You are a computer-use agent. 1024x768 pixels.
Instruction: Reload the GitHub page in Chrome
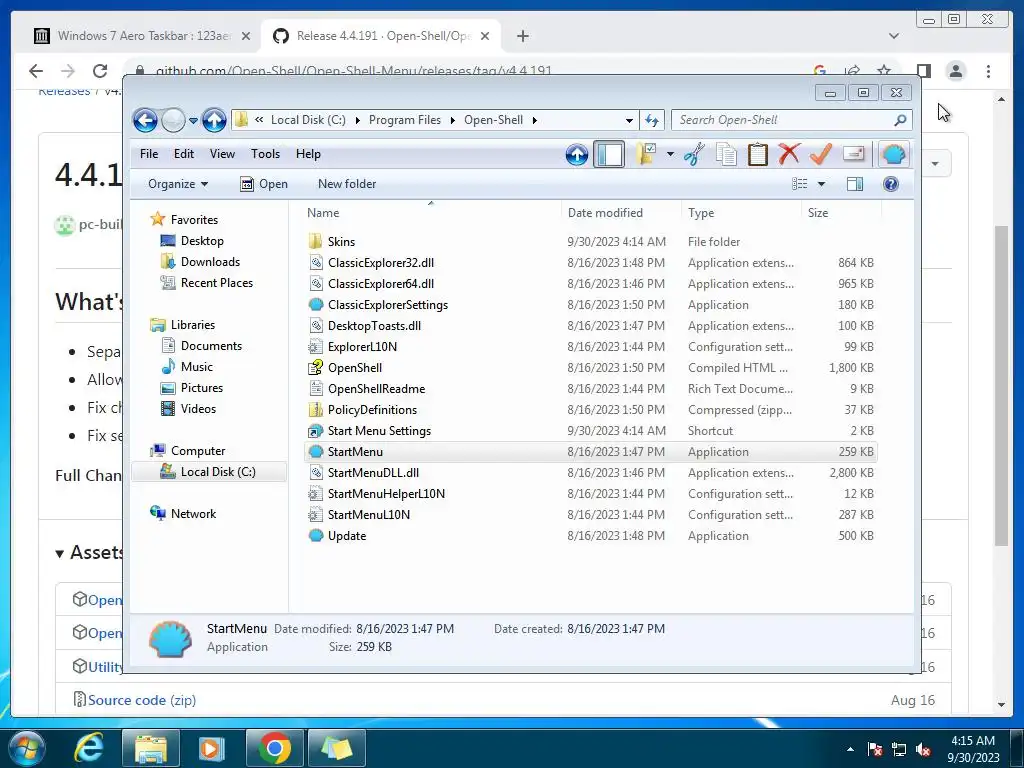point(99,71)
